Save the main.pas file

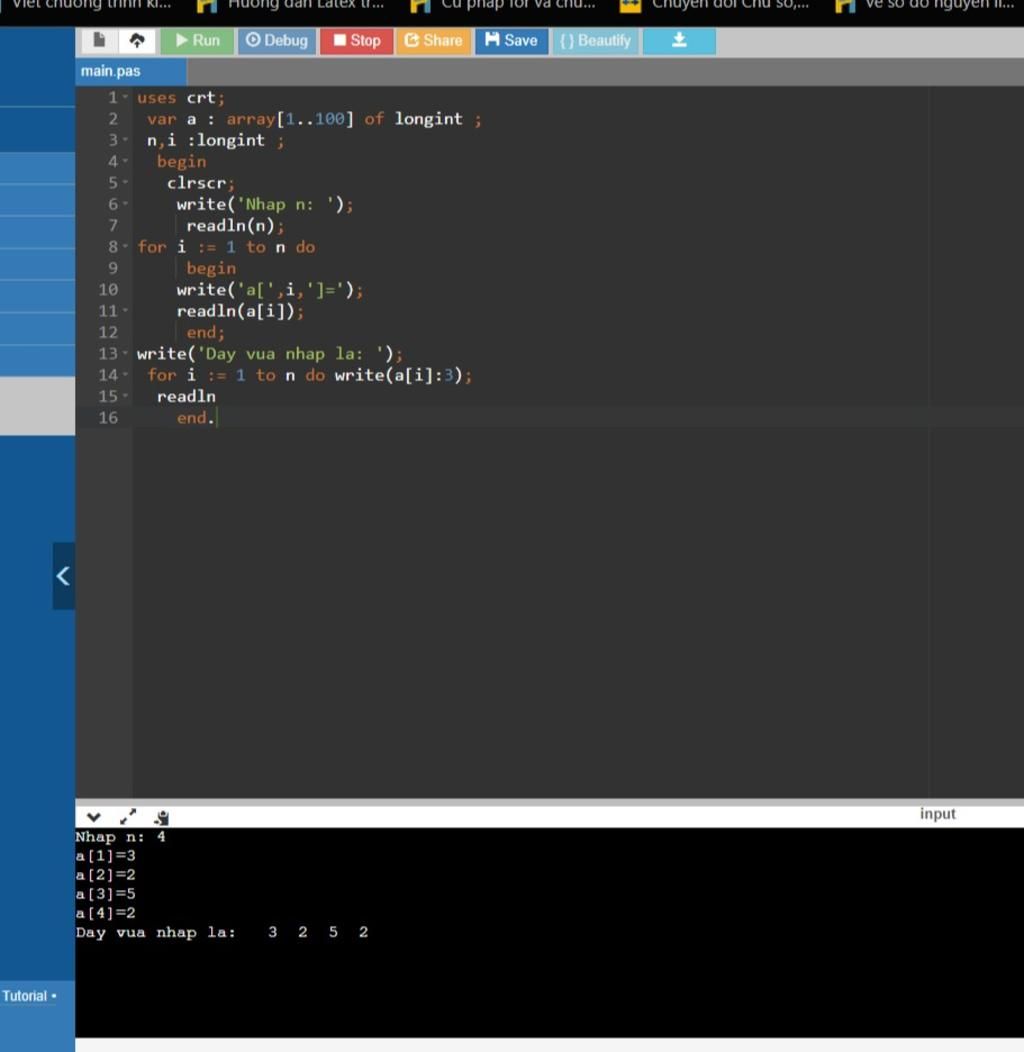click(511, 40)
